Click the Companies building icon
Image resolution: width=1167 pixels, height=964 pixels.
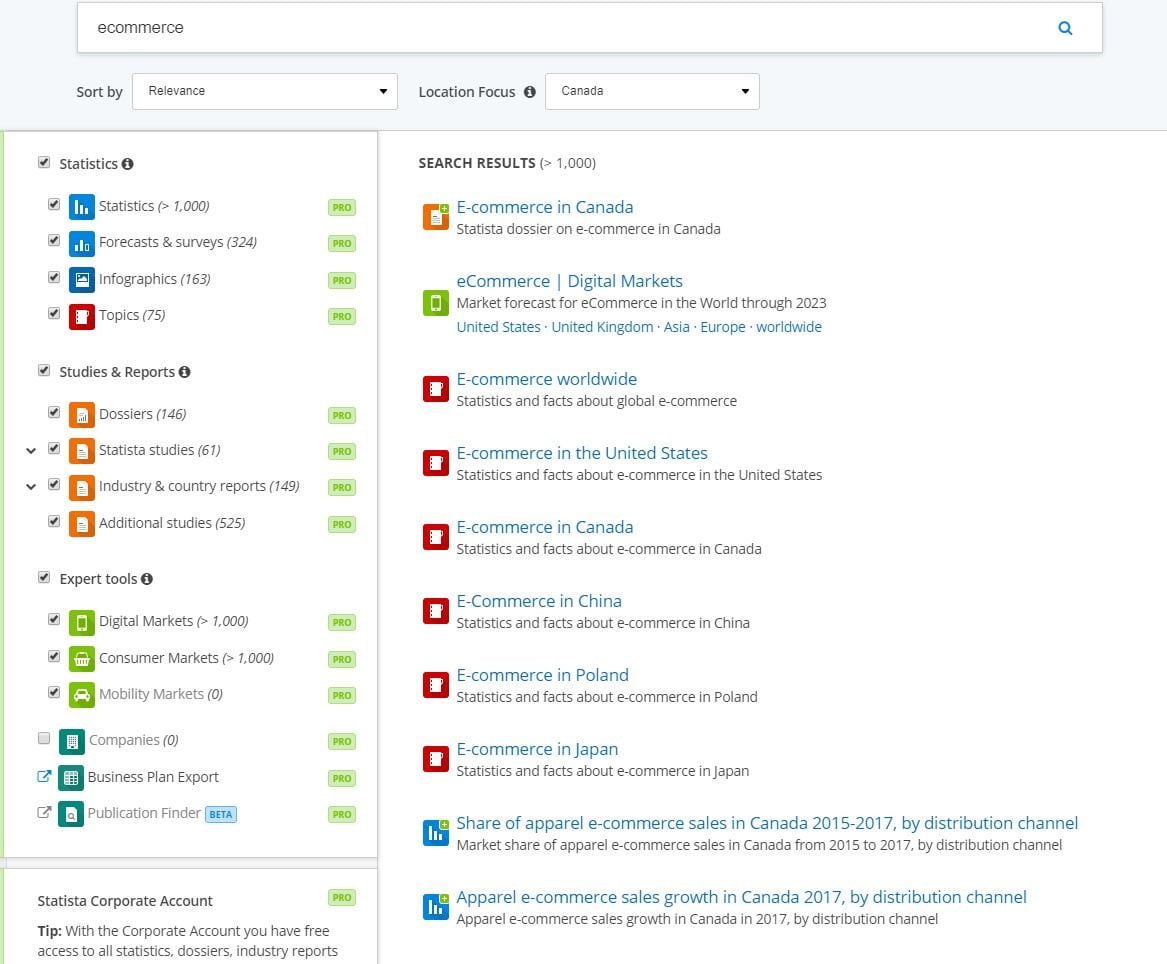point(71,741)
